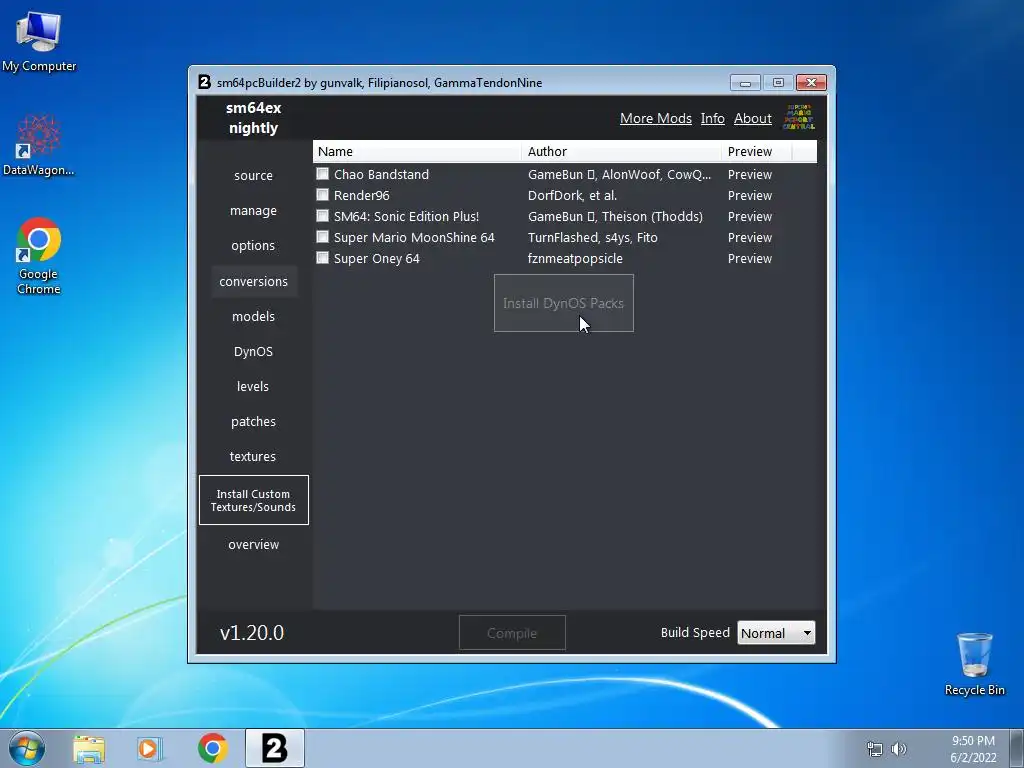Check the Chao Bandstand checkbox
The height and width of the screenshot is (768, 1024).
coord(323,174)
